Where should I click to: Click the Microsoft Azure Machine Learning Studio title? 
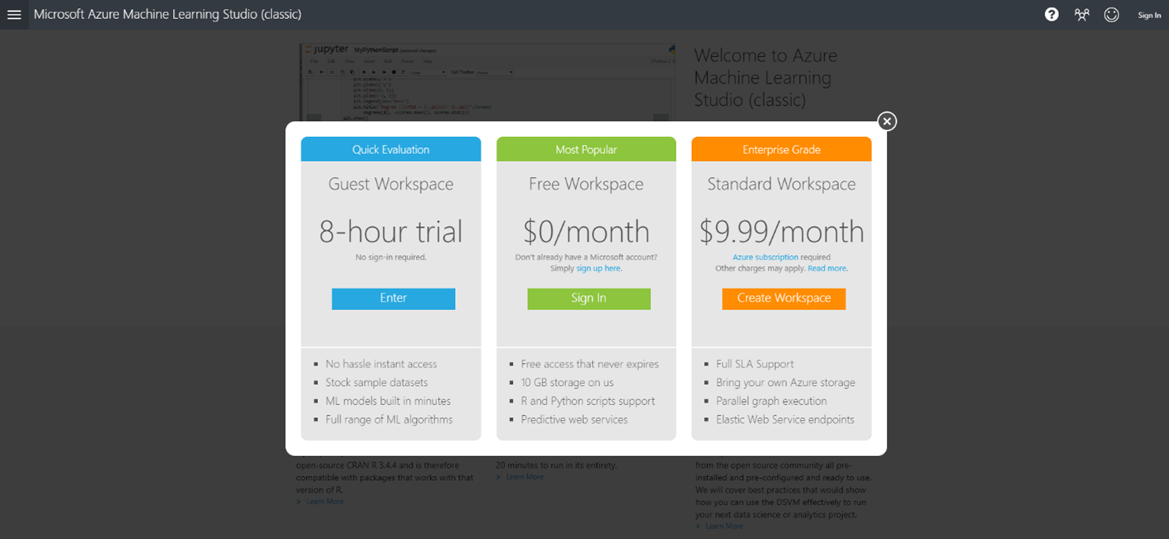pyautogui.click(x=168, y=14)
